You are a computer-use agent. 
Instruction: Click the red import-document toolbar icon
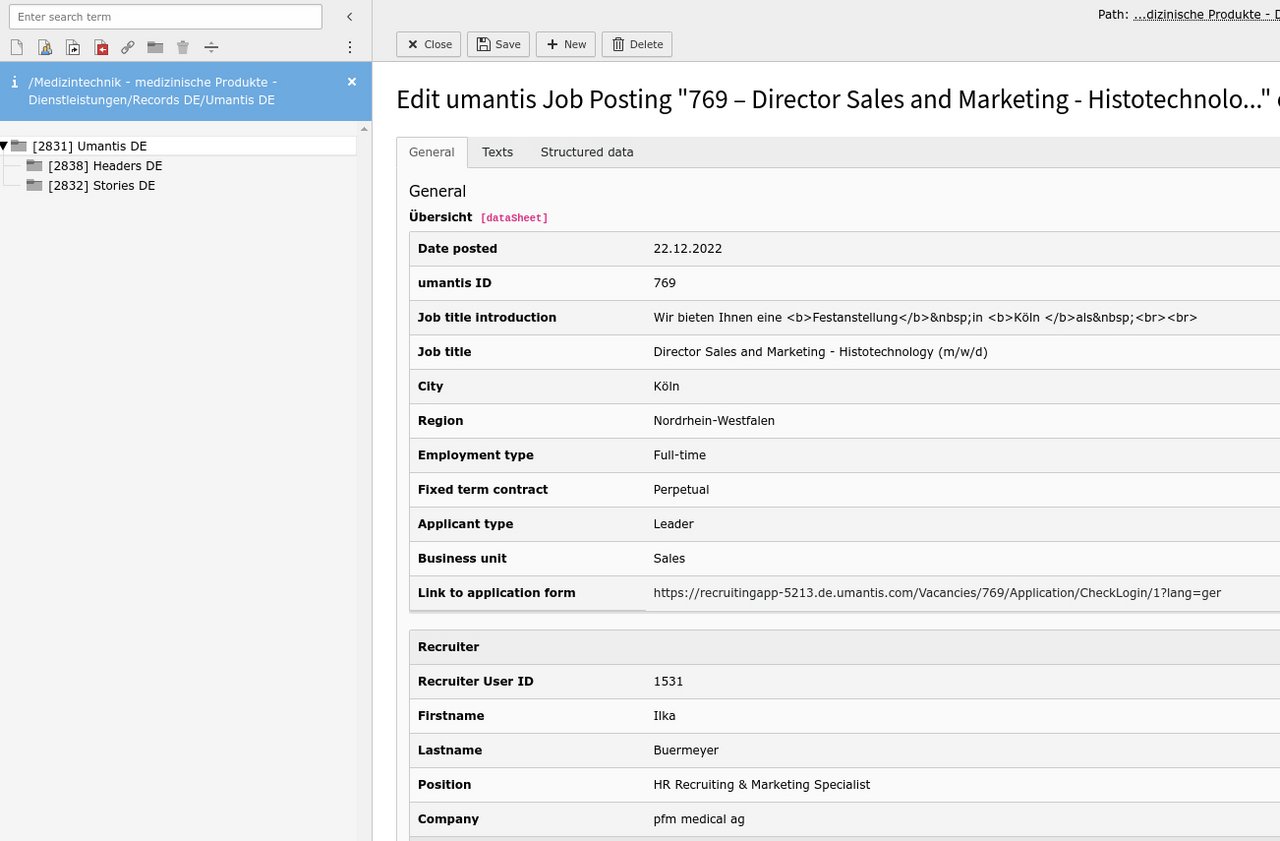[100, 47]
